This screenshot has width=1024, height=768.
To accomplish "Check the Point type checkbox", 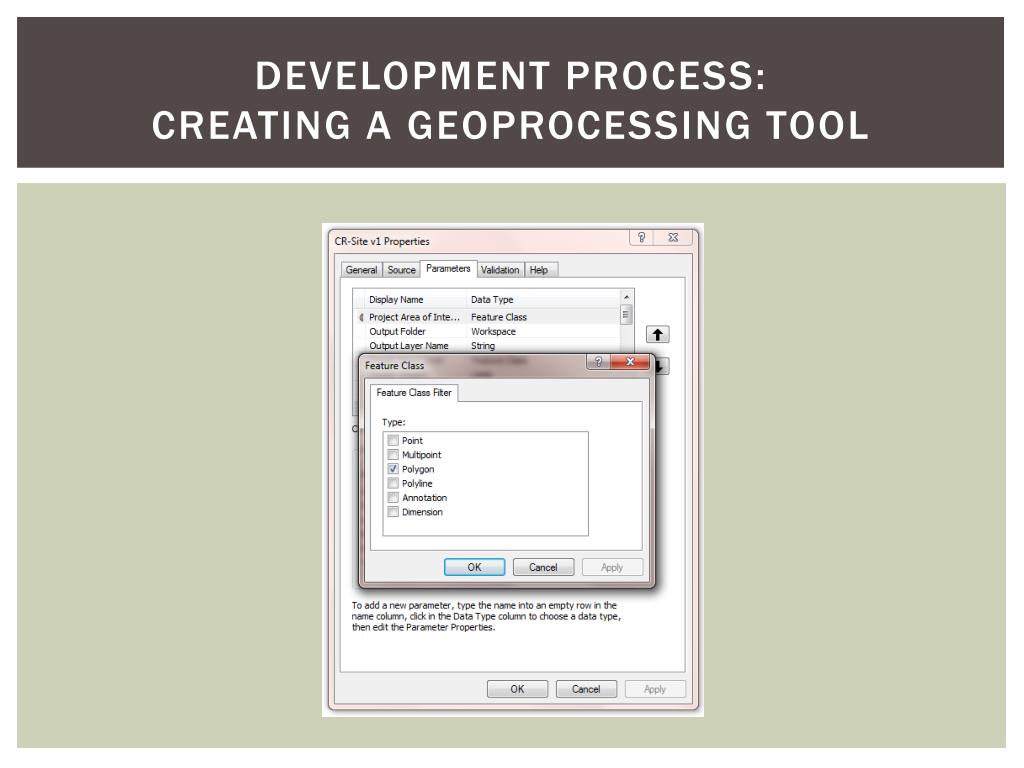I will coord(393,440).
